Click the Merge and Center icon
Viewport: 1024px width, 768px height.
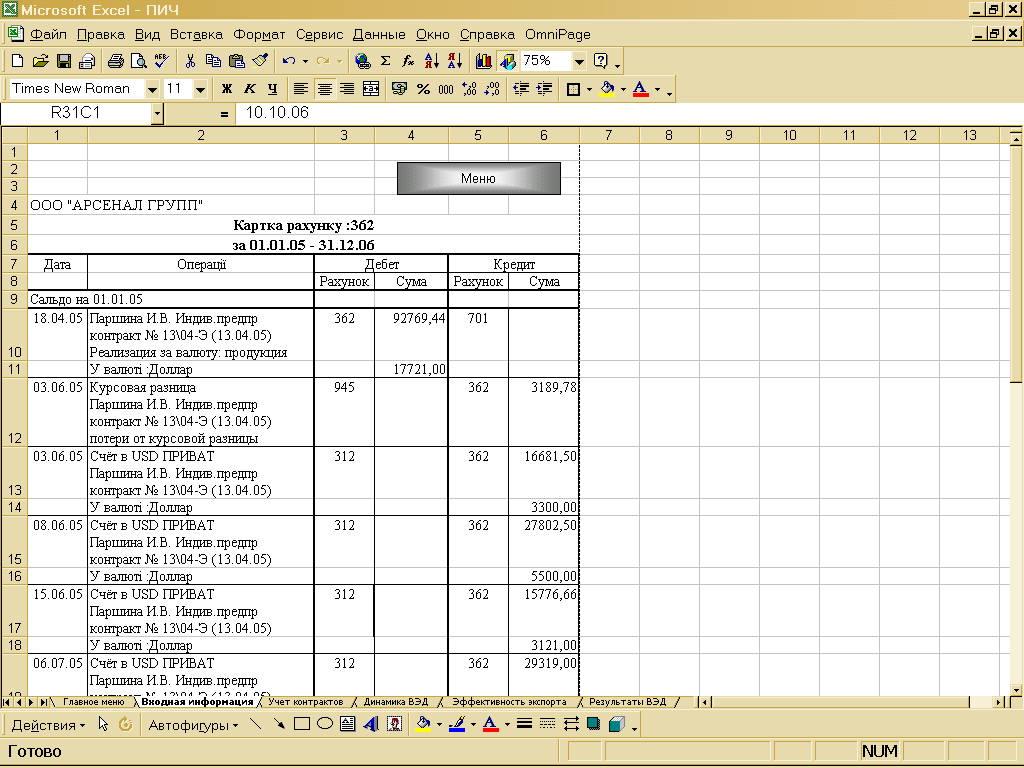(371, 89)
